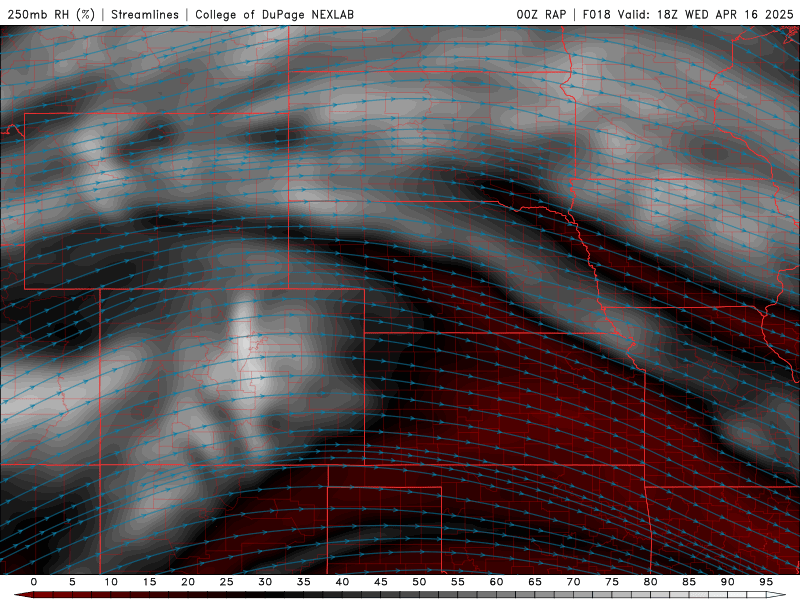Click the colorbar label '45'
Image resolution: width=800 pixels, height=600 pixels.
tap(381, 582)
